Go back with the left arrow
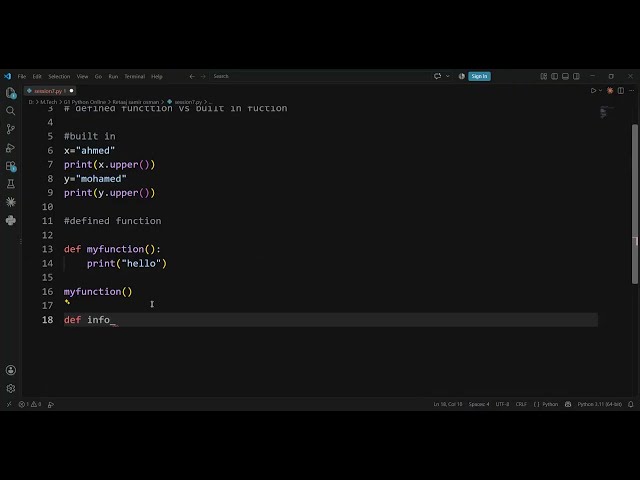This screenshot has height=480, width=640. pos(192,76)
